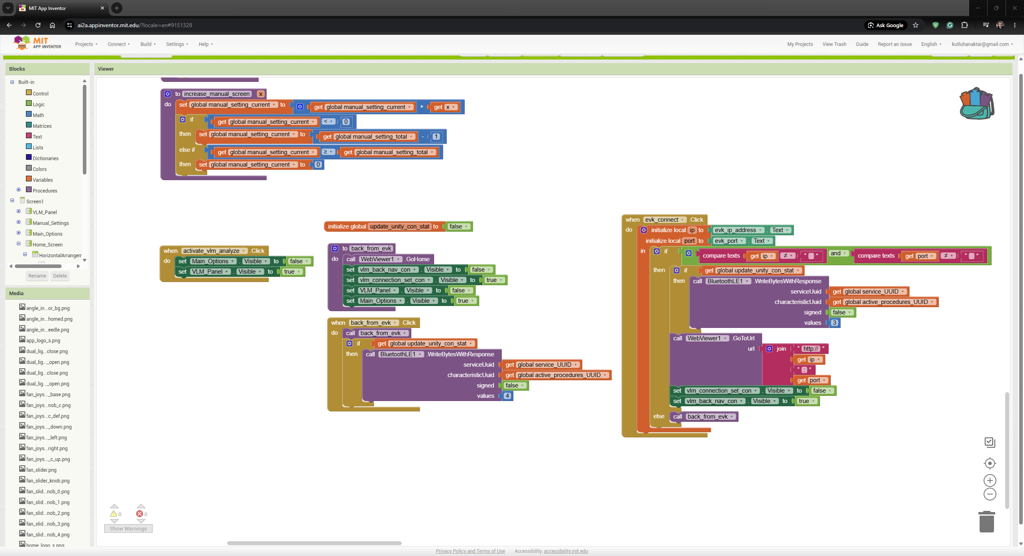Open the Help menu
The image size is (1024, 556).
[x=206, y=44]
